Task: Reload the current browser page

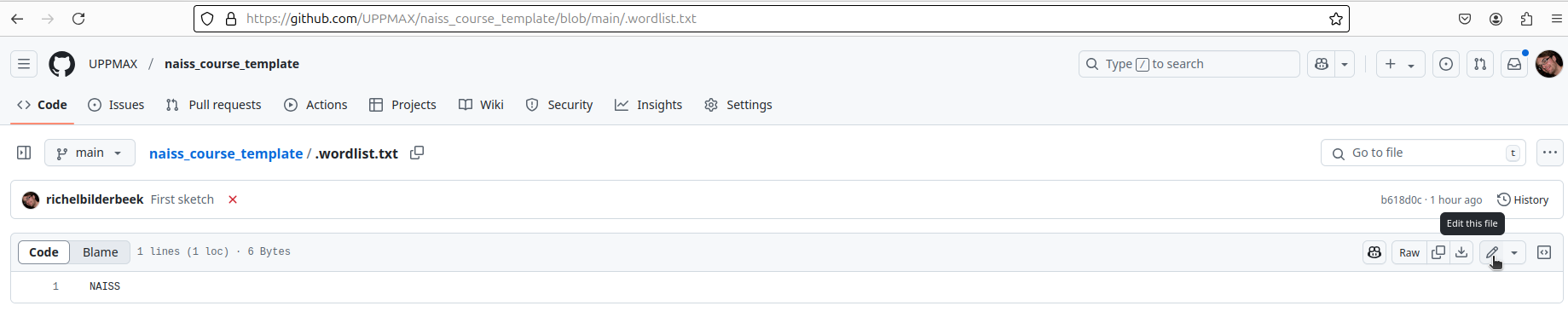Action: click(x=78, y=19)
